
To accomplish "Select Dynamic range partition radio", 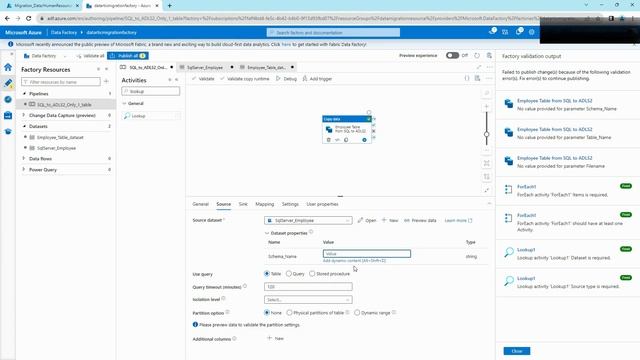I will coord(357,313).
